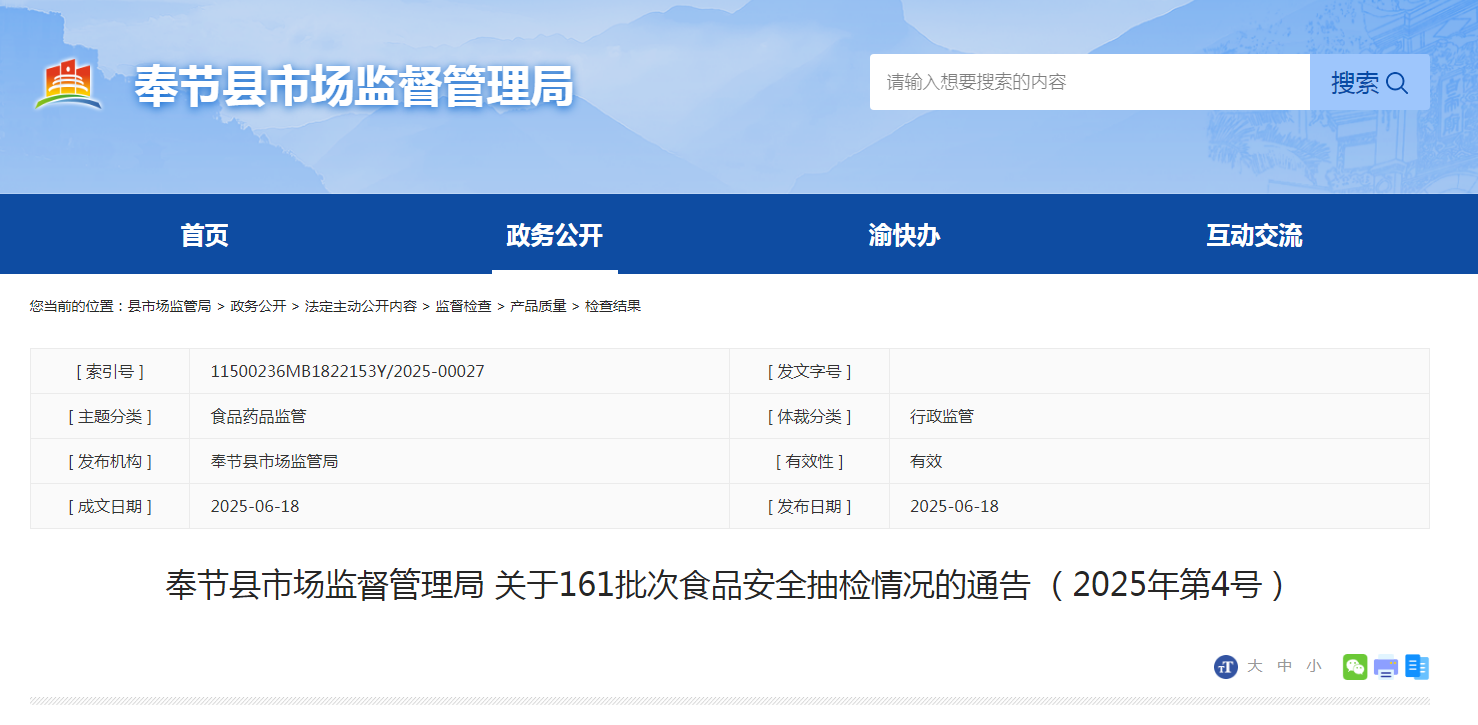
Task: Click 发布日期 value 2025-06-18
Action: [954, 506]
